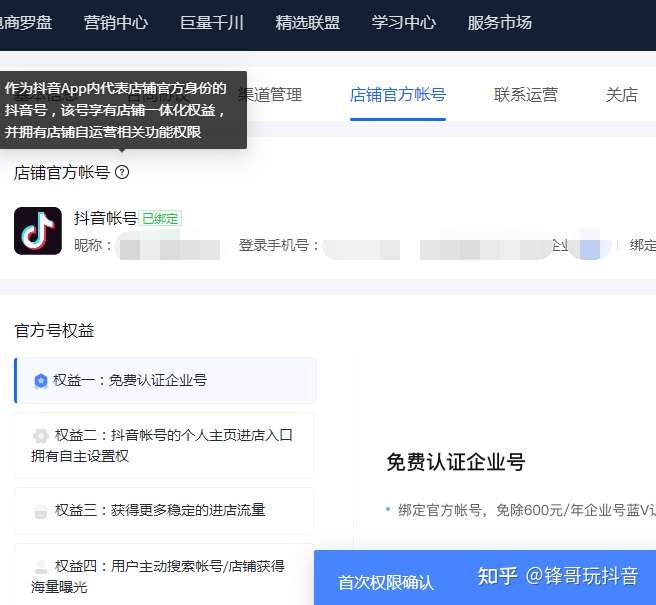Click blue hexagon icon in 权益一
The width and height of the screenshot is (656, 605).
click(41, 381)
